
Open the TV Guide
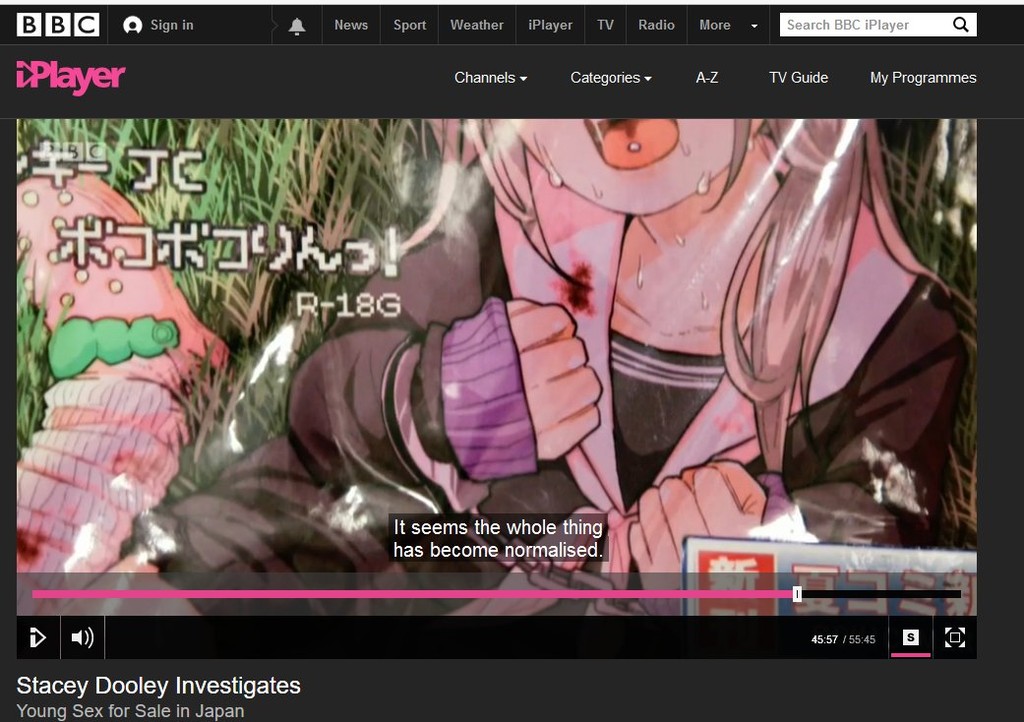(798, 78)
